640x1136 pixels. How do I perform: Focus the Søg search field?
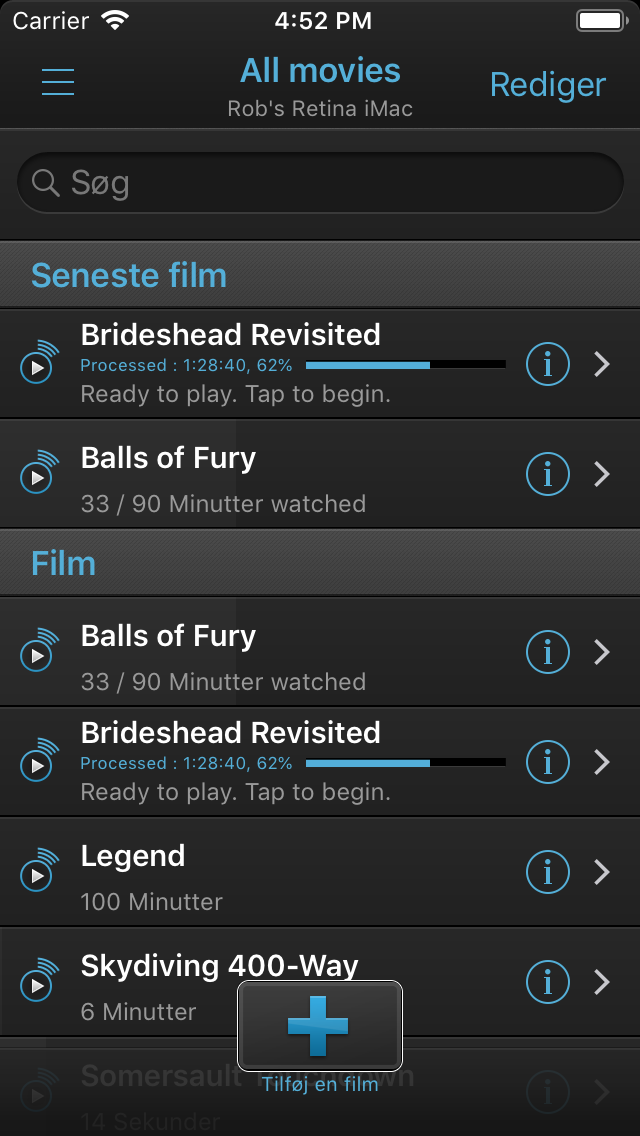[320, 183]
